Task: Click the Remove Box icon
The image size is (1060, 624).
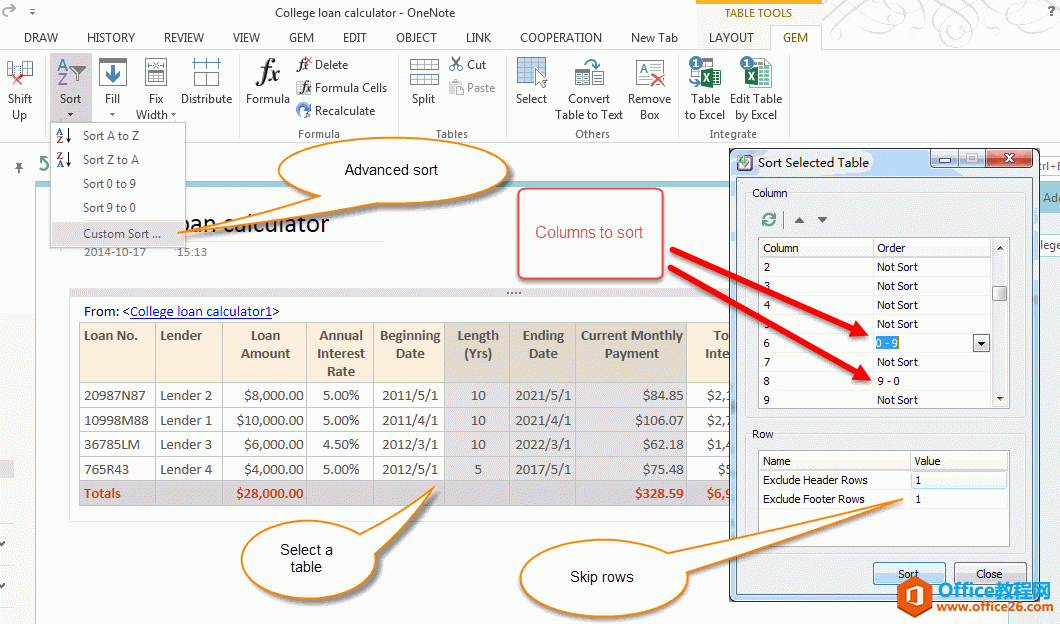Action: (650, 74)
